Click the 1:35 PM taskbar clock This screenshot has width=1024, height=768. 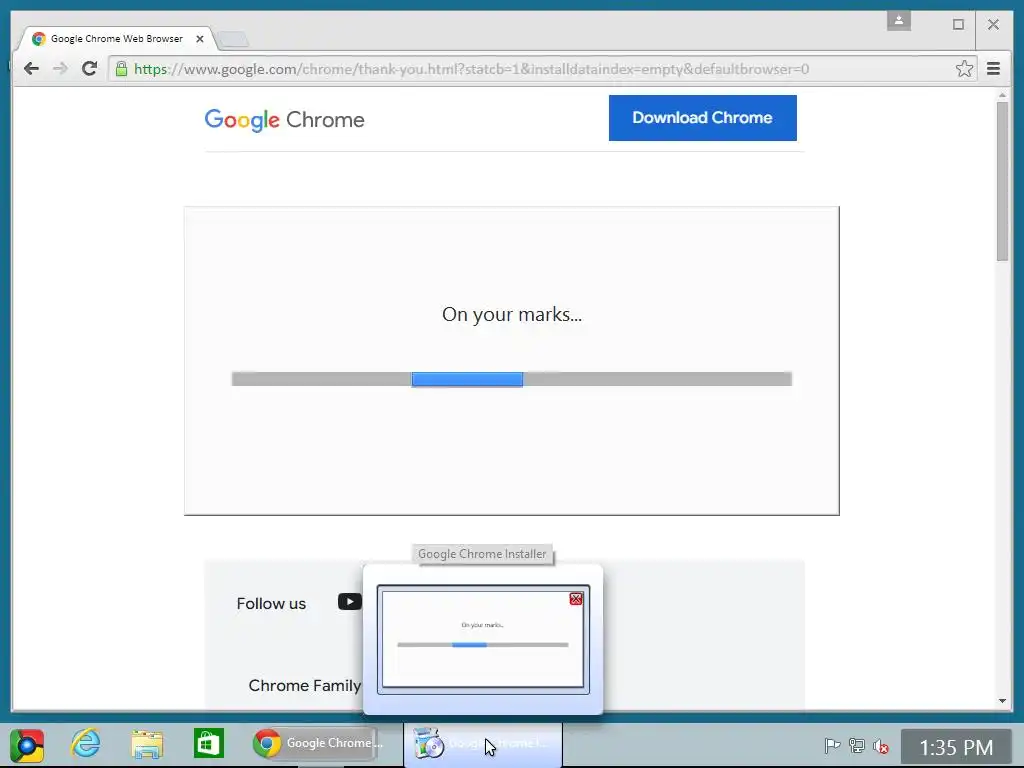[956, 747]
